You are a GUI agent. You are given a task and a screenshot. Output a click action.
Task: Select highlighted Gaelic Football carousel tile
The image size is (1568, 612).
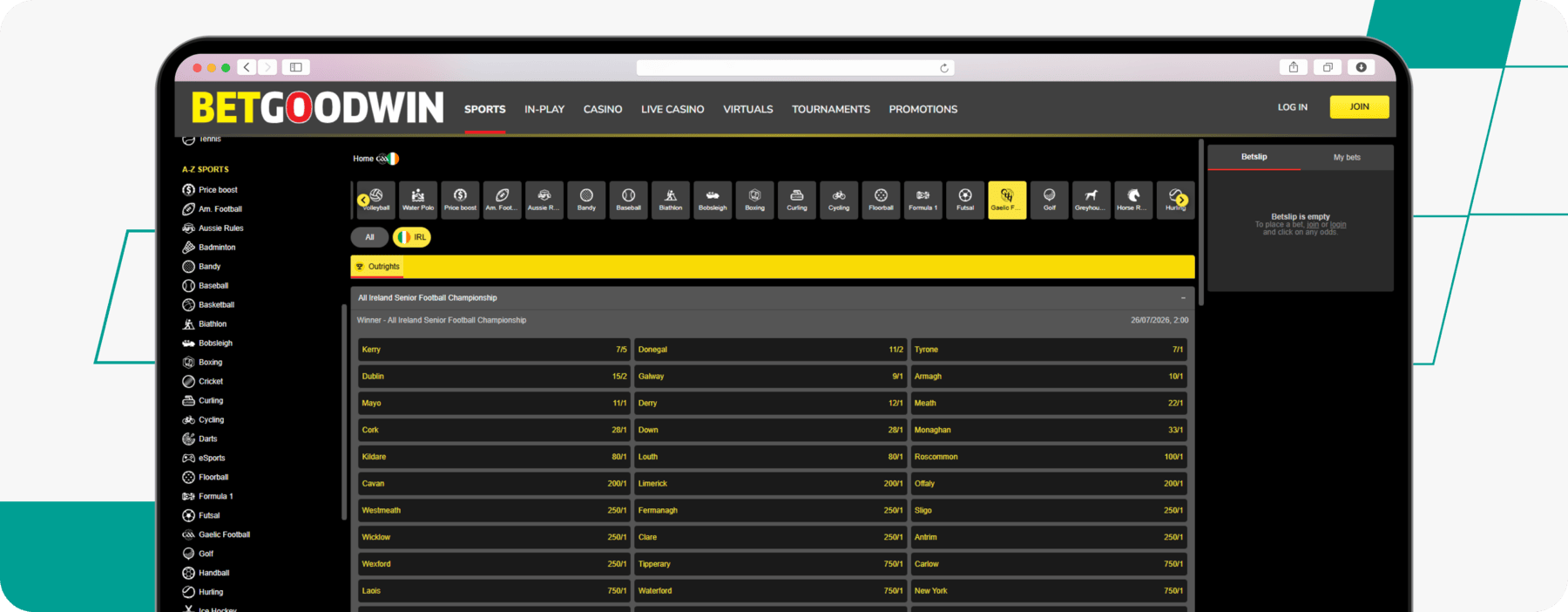click(1007, 200)
